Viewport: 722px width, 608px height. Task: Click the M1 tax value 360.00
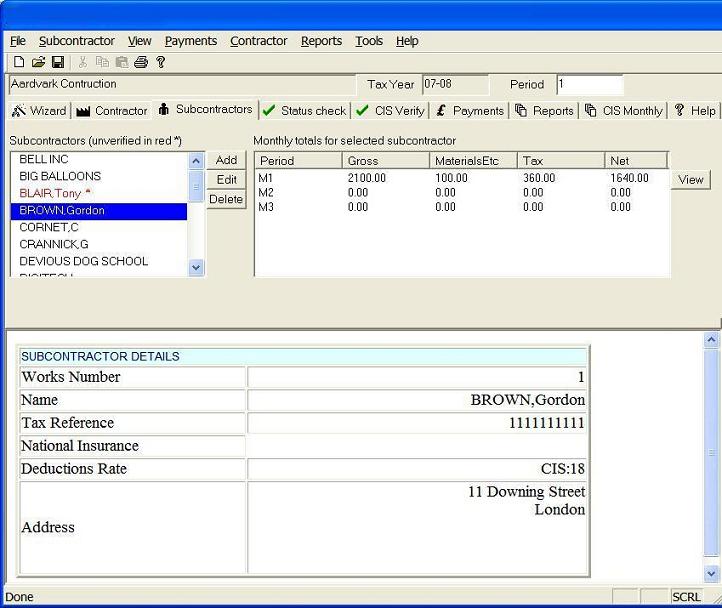(539, 178)
